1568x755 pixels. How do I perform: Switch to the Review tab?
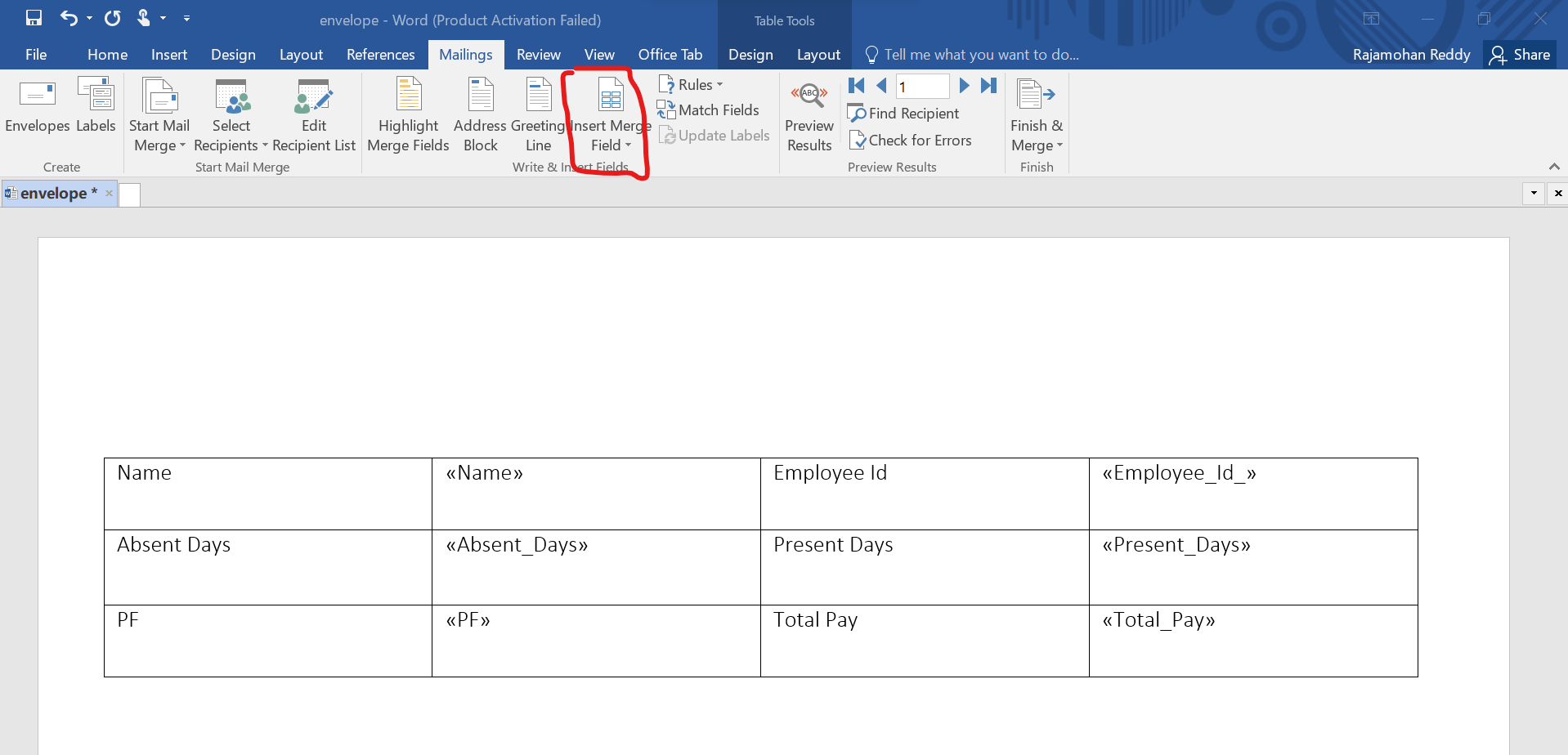[x=538, y=55]
